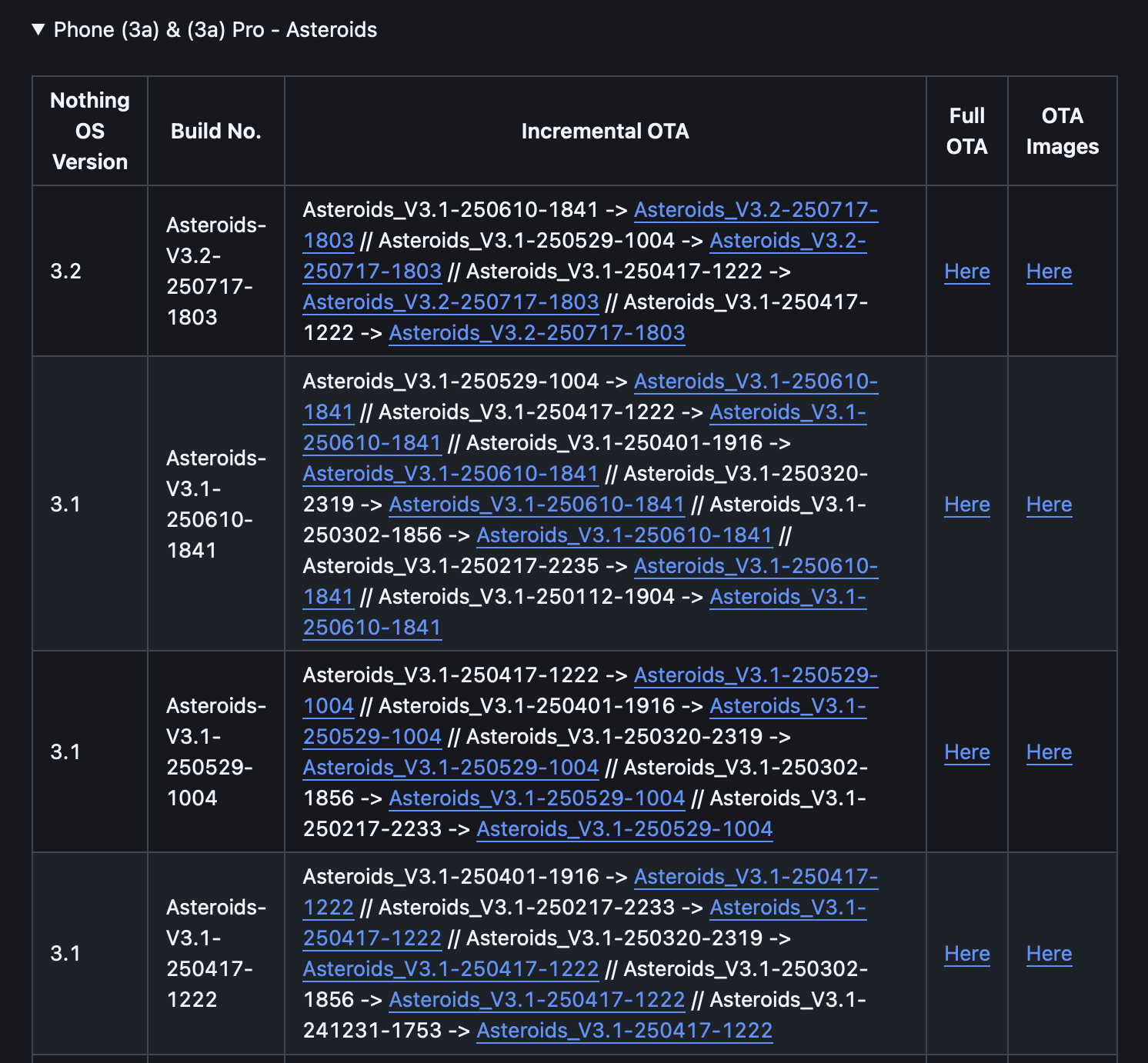Viewport: 1148px width, 1063px height.
Task: Open Full OTA link for build V3.1-250529-1004
Action: tap(966, 752)
